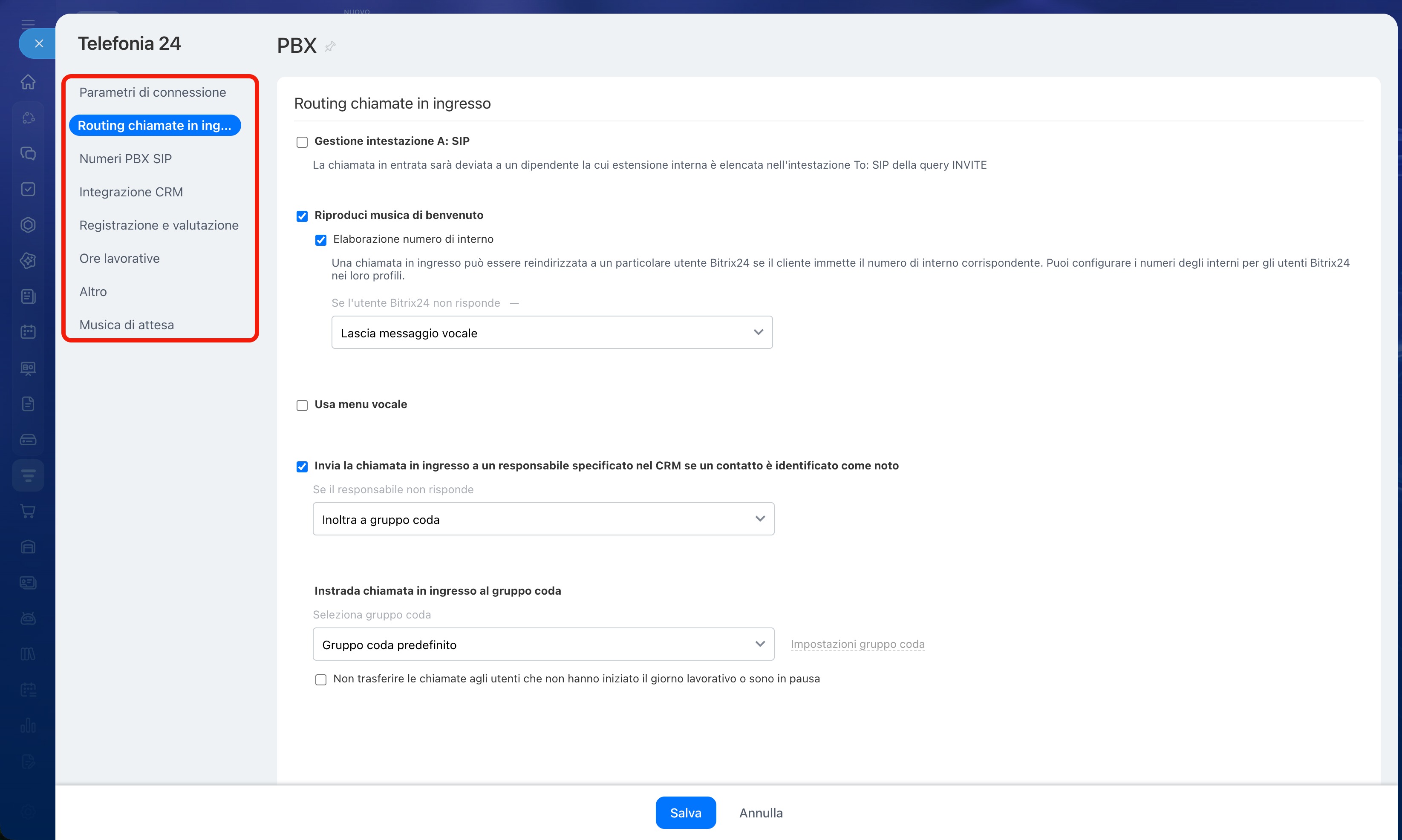
Task: Open the robot automation icon in sidebar
Action: 28,618
